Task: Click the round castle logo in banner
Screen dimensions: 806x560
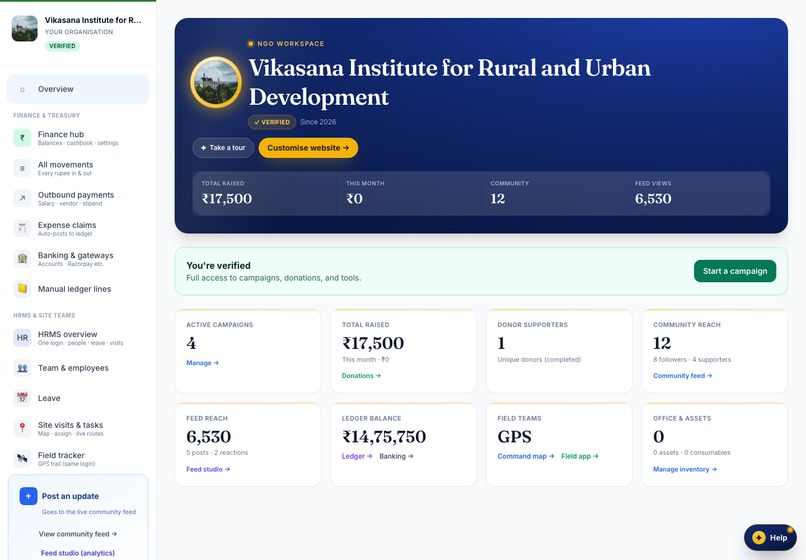Action: [x=216, y=82]
